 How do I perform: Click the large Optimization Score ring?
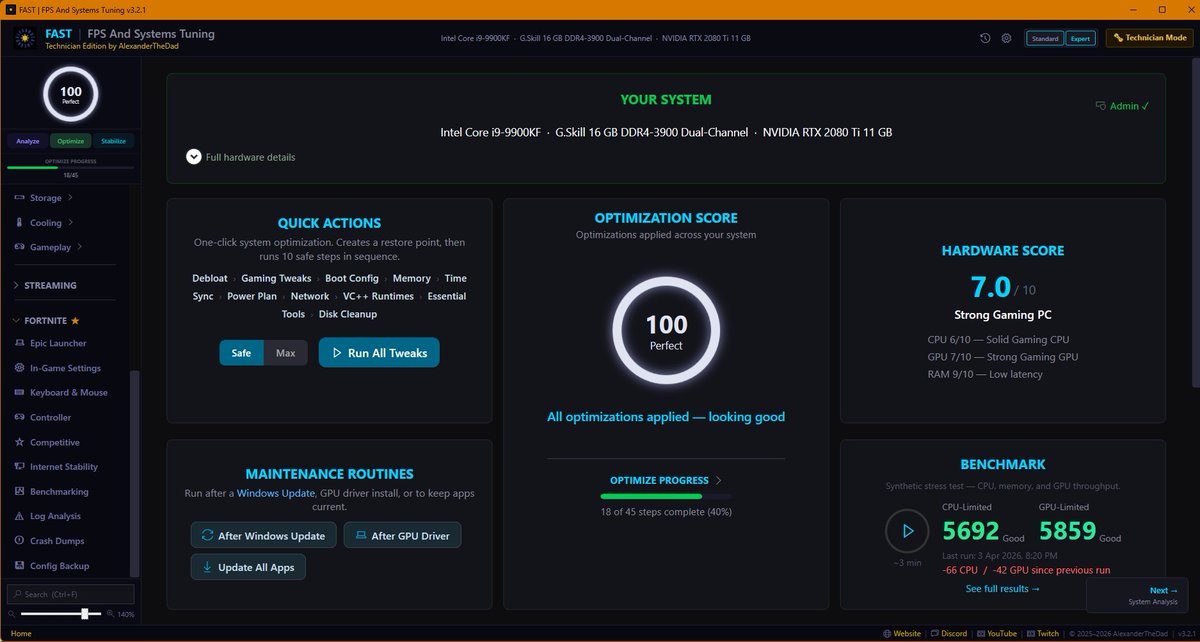(x=666, y=331)
